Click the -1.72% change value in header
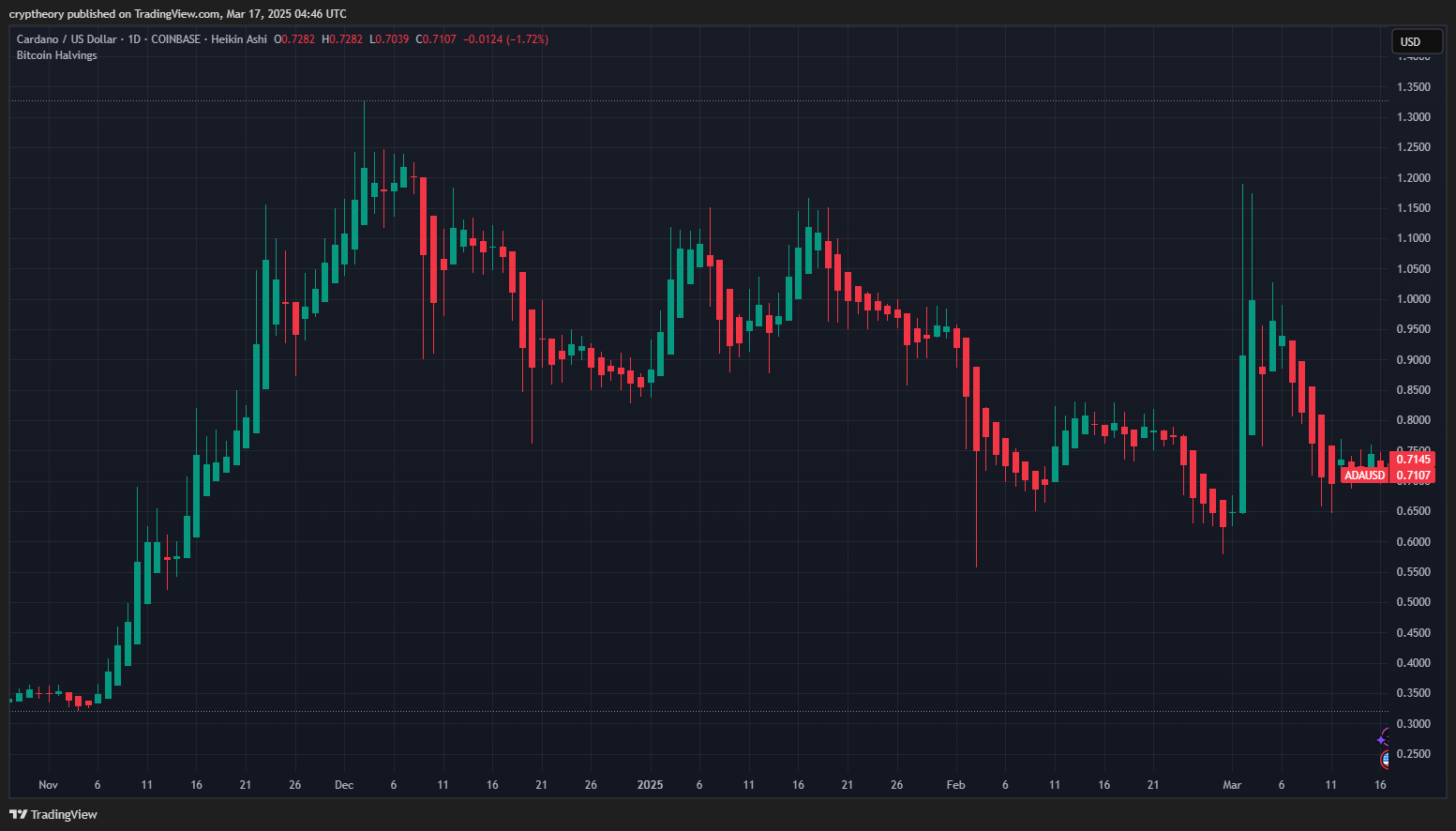Image resolution: width=1456 pixels, height=831 pixels. pos(528,39)
